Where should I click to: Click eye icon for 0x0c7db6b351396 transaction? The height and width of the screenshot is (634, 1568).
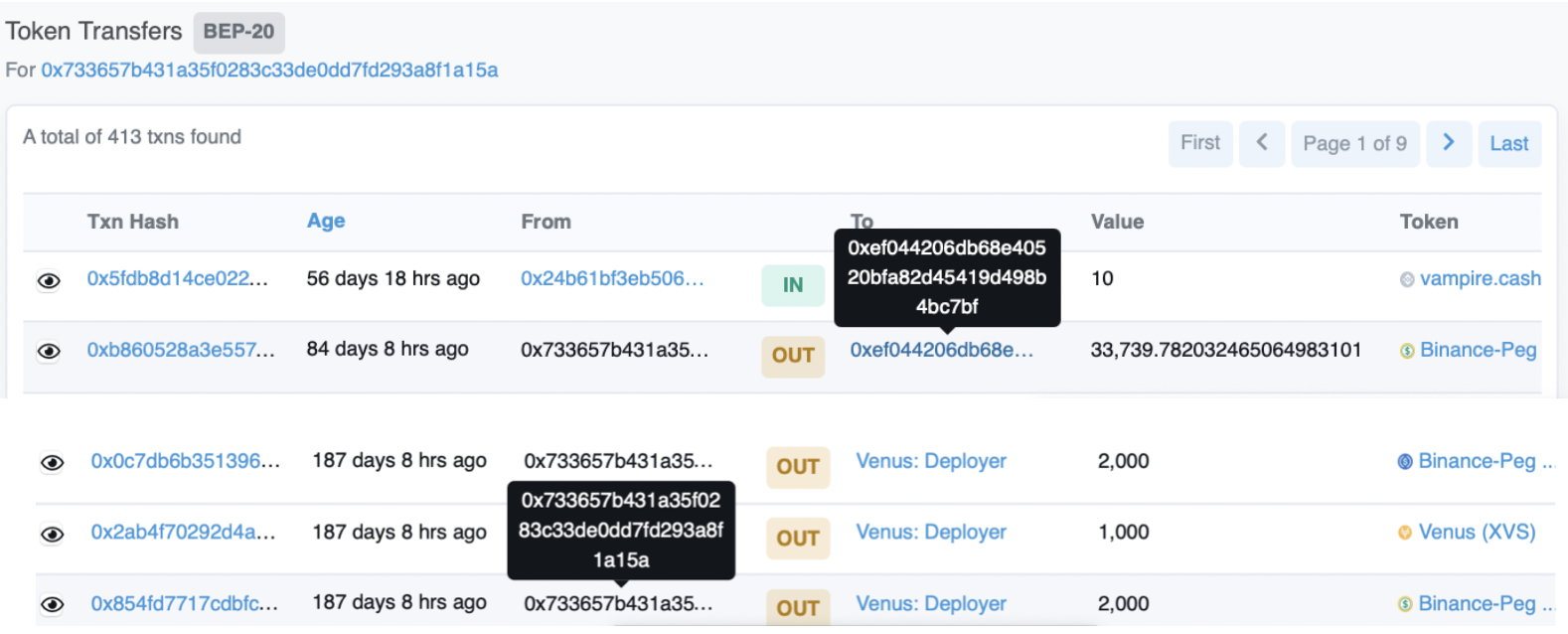tap(53, 463)
